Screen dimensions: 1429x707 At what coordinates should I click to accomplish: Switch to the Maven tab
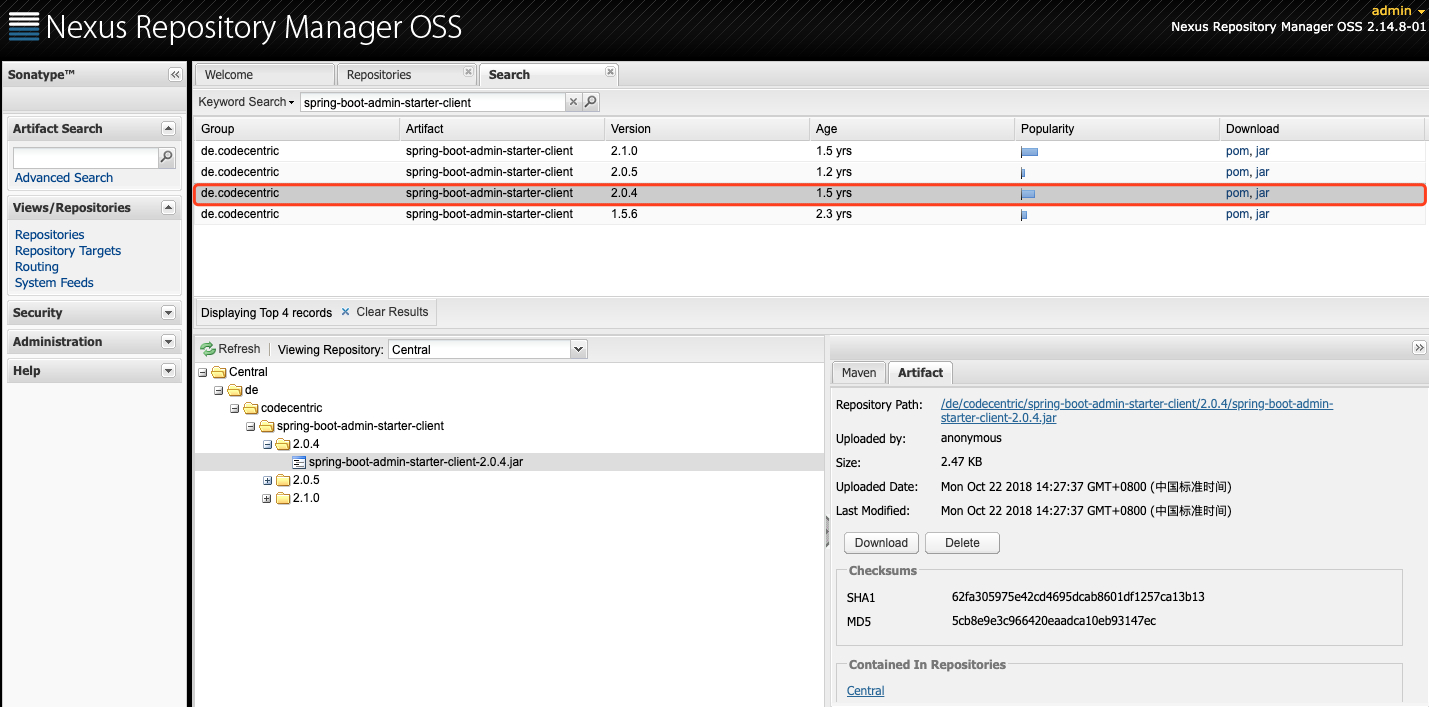858,372
